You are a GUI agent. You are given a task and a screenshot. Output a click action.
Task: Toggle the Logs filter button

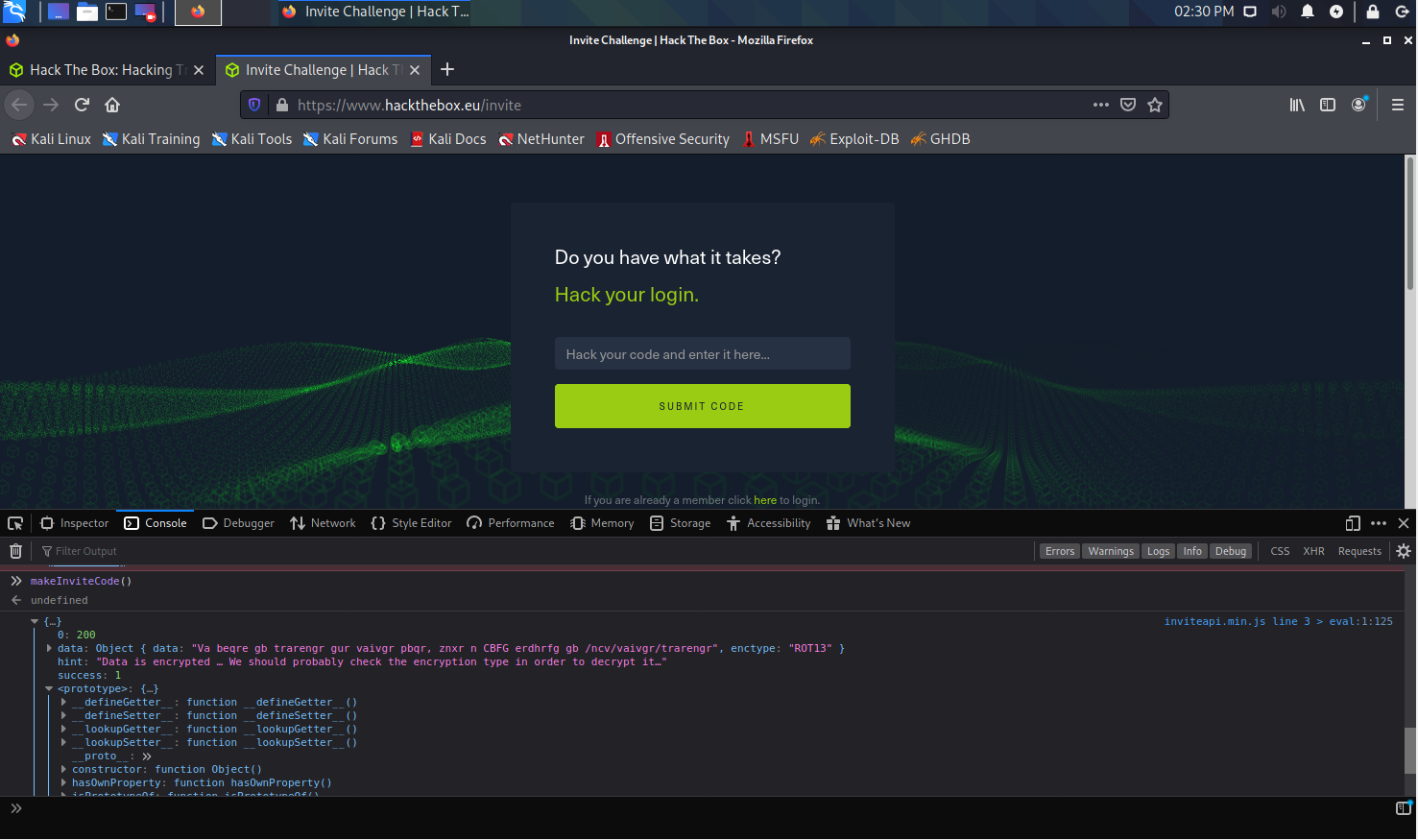(x=1158, y=551)
